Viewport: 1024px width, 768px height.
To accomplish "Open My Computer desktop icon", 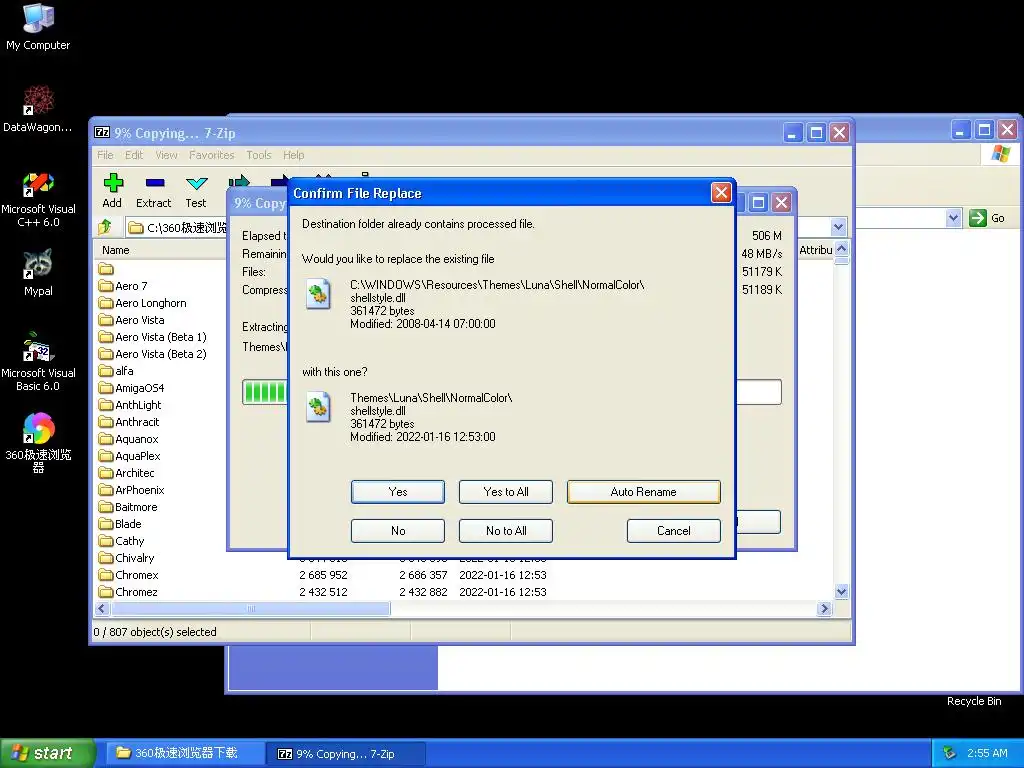I will pos(38,27).
